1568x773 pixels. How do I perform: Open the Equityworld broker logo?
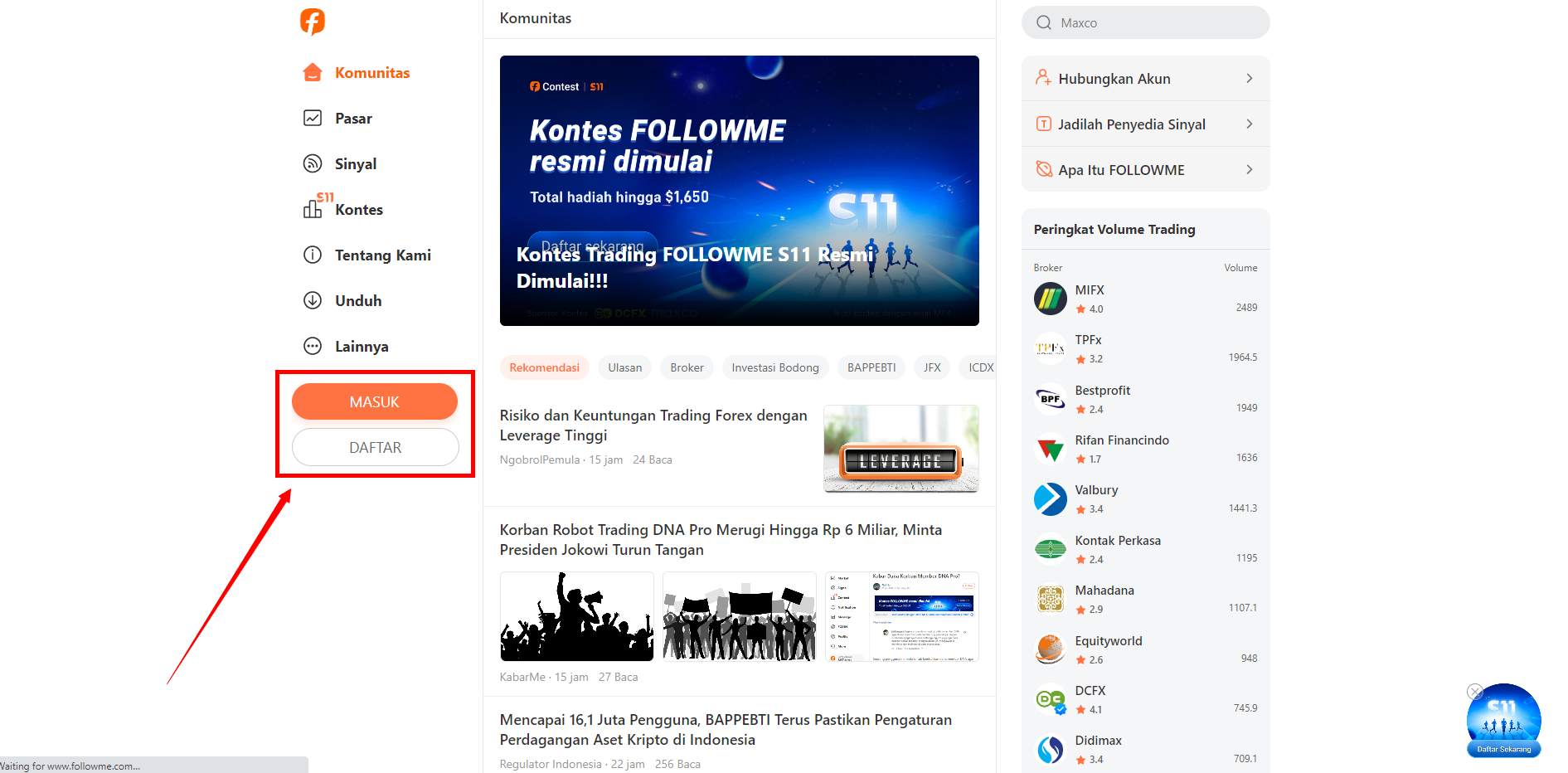coord(1051,649)
